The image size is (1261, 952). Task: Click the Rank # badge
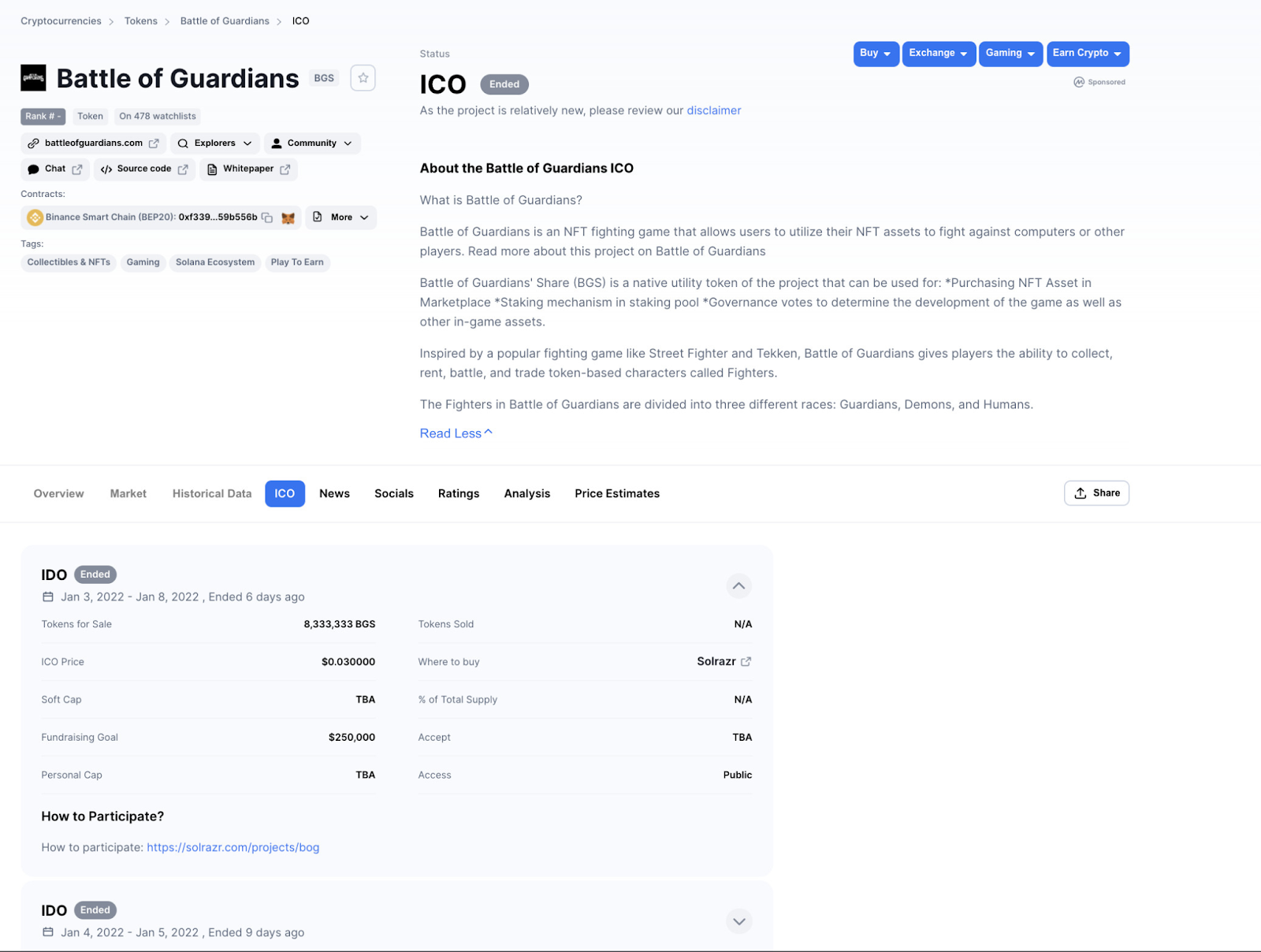point(43,117)
